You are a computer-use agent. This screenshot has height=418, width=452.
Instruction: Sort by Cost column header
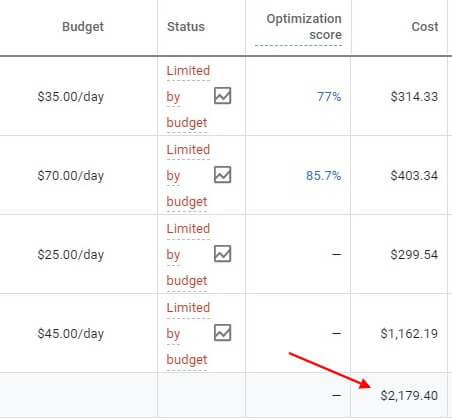[425, 27]
